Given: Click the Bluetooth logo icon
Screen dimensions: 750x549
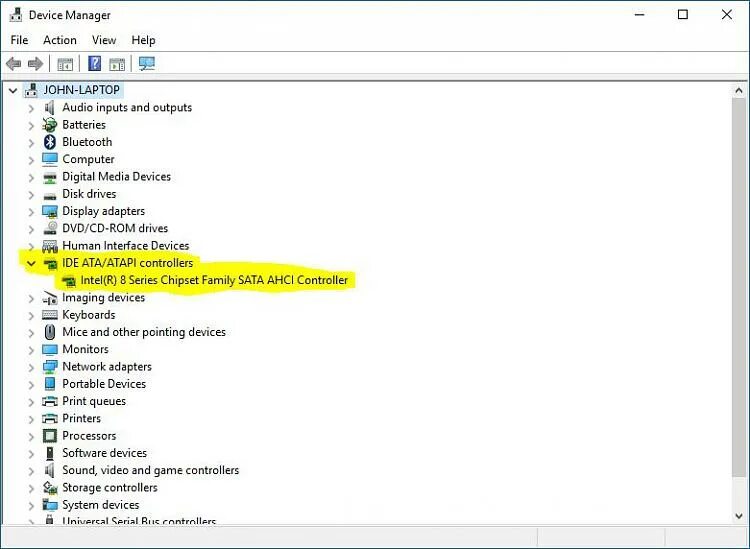Looking at the screenshot, I should [50, 142].
